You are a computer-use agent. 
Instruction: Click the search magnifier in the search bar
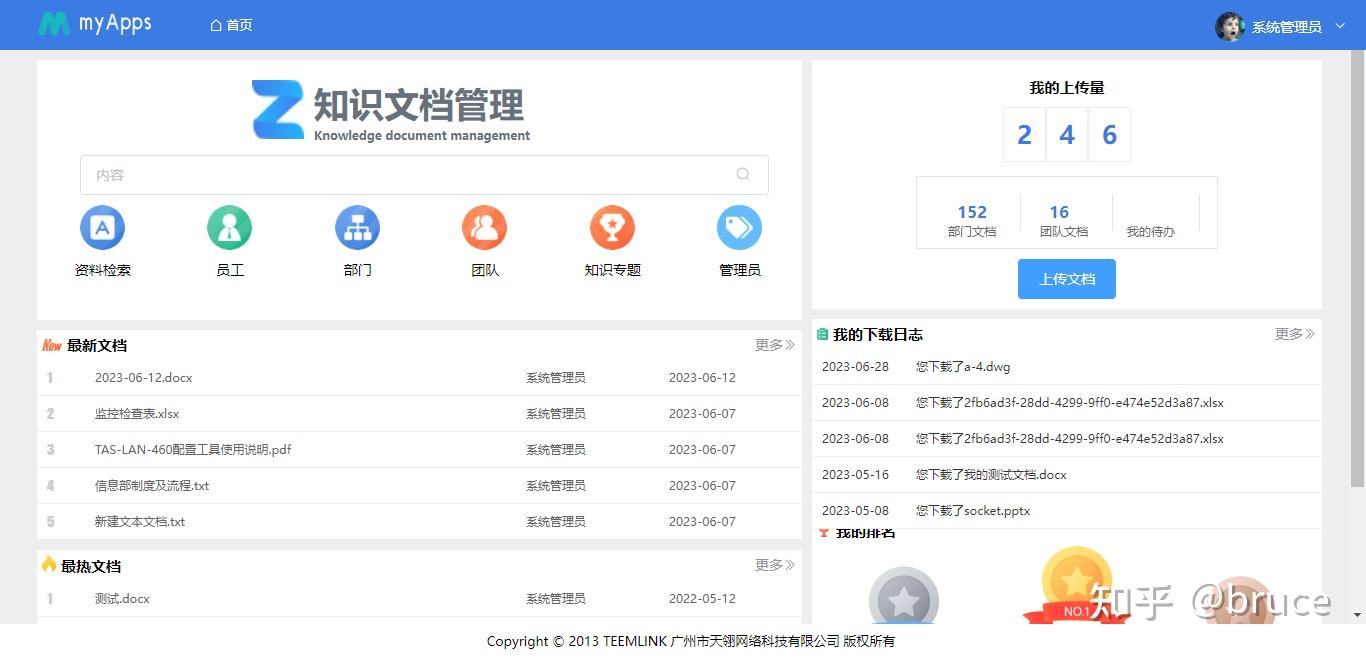(x=743, y=174)
